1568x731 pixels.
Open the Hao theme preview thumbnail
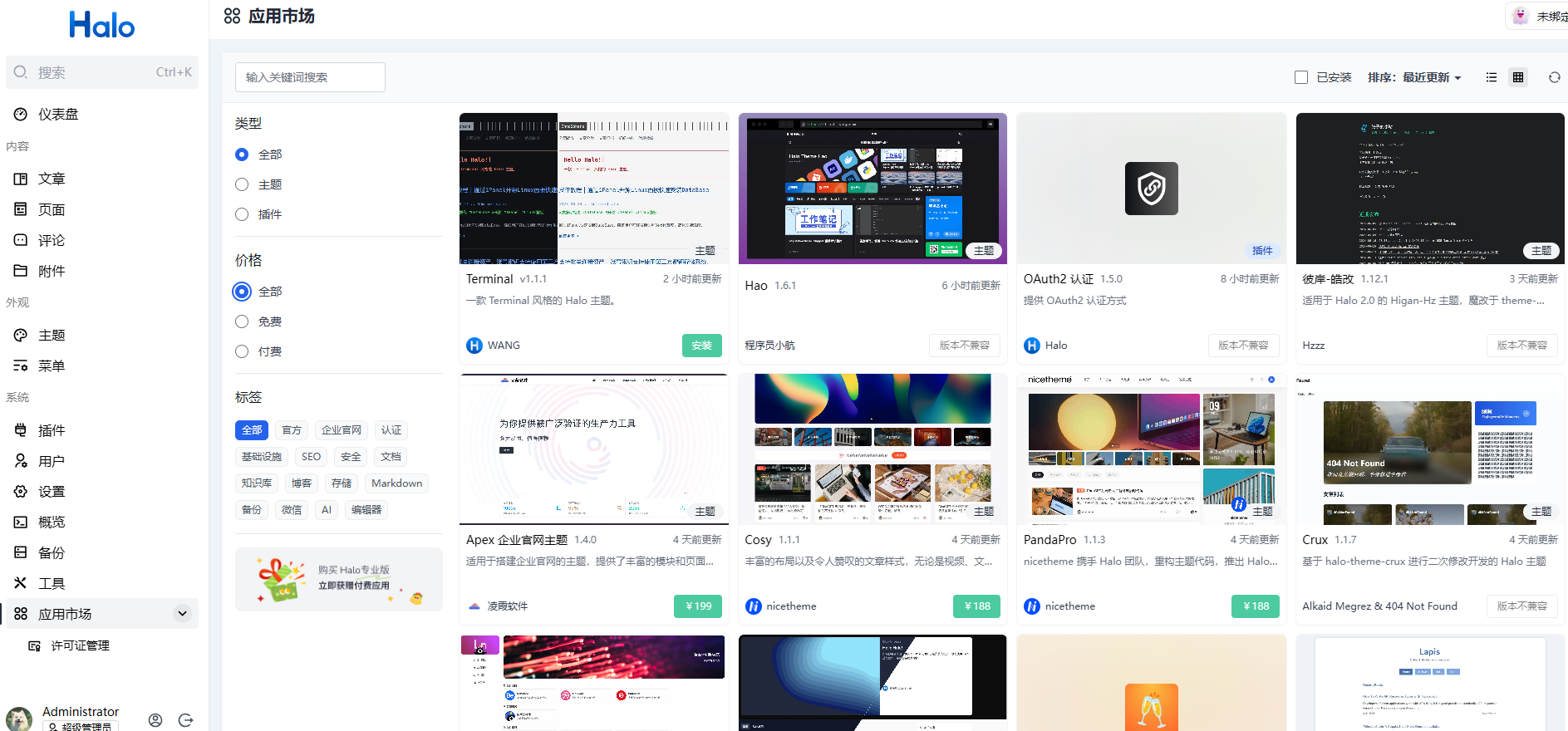click(872, 189)
